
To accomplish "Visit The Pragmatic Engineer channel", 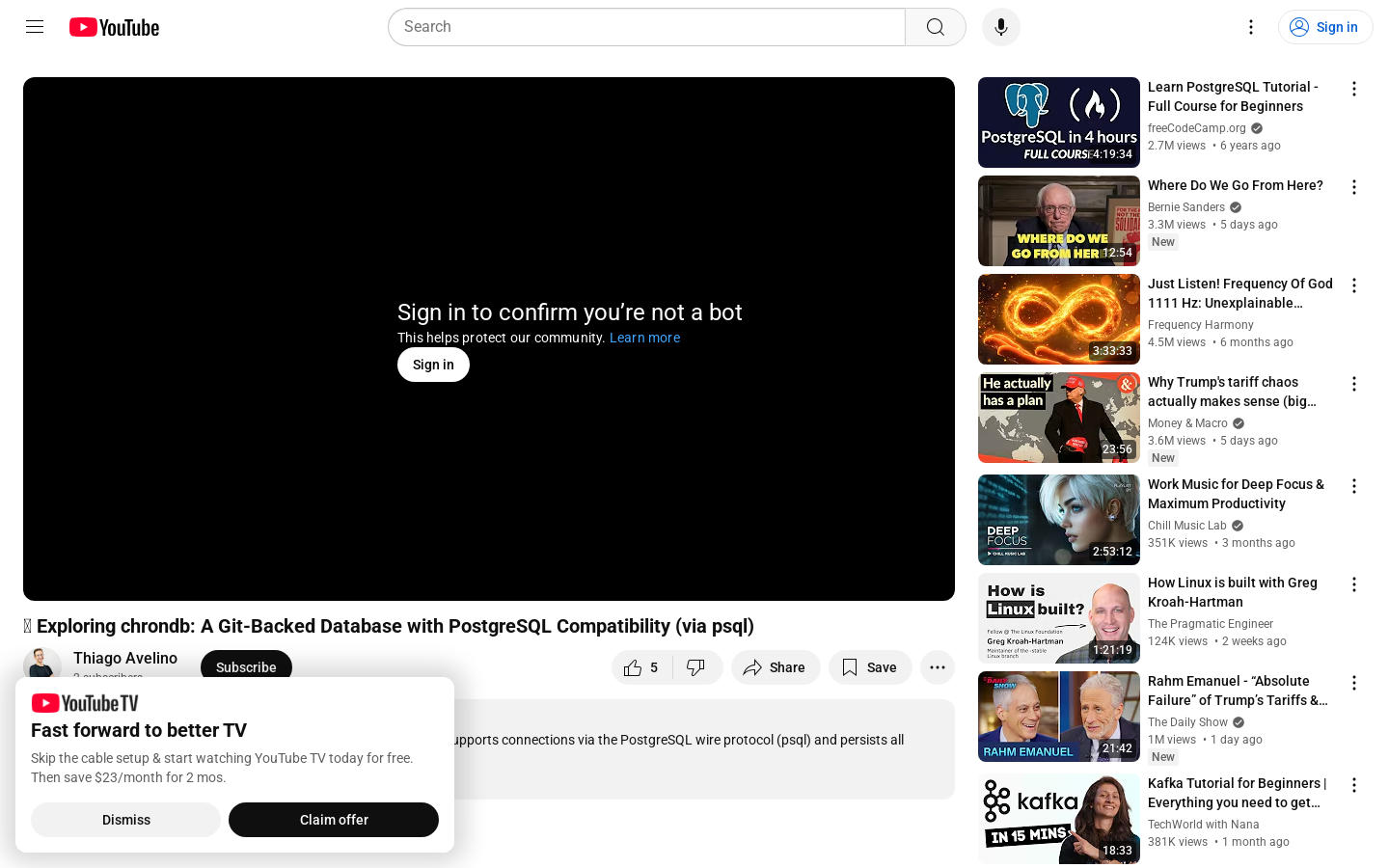I will 1211,624.
